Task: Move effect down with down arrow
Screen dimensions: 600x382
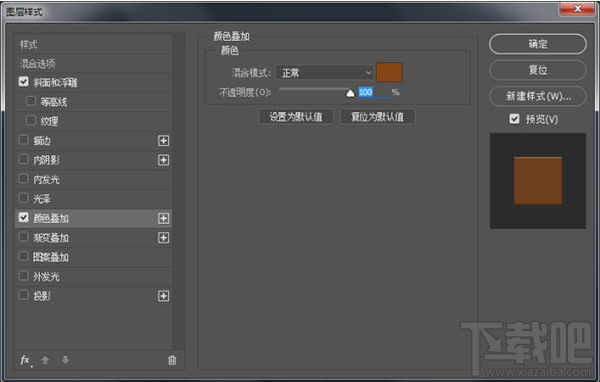Action: tap(65, 360)
